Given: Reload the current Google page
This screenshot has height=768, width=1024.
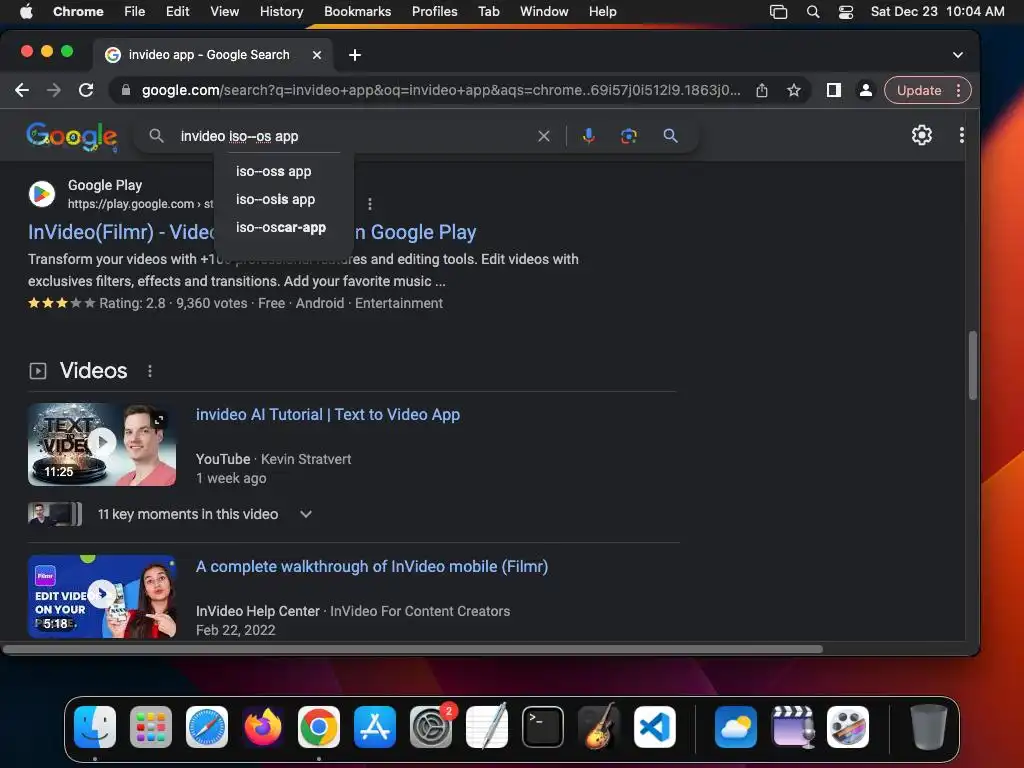Looking at the screenshot, I should tap(86, 90).
